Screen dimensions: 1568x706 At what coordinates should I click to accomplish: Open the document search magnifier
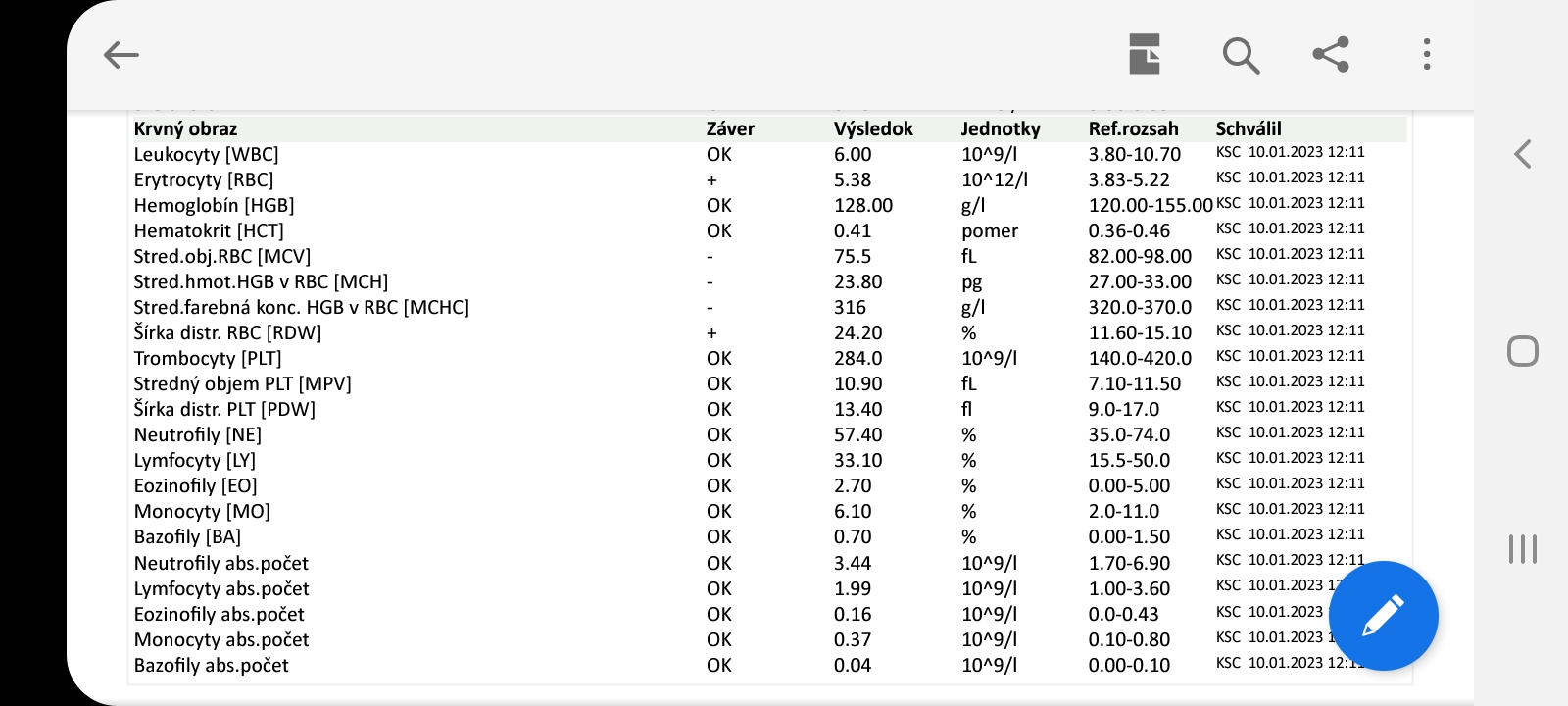click(x=1240, y=55)
